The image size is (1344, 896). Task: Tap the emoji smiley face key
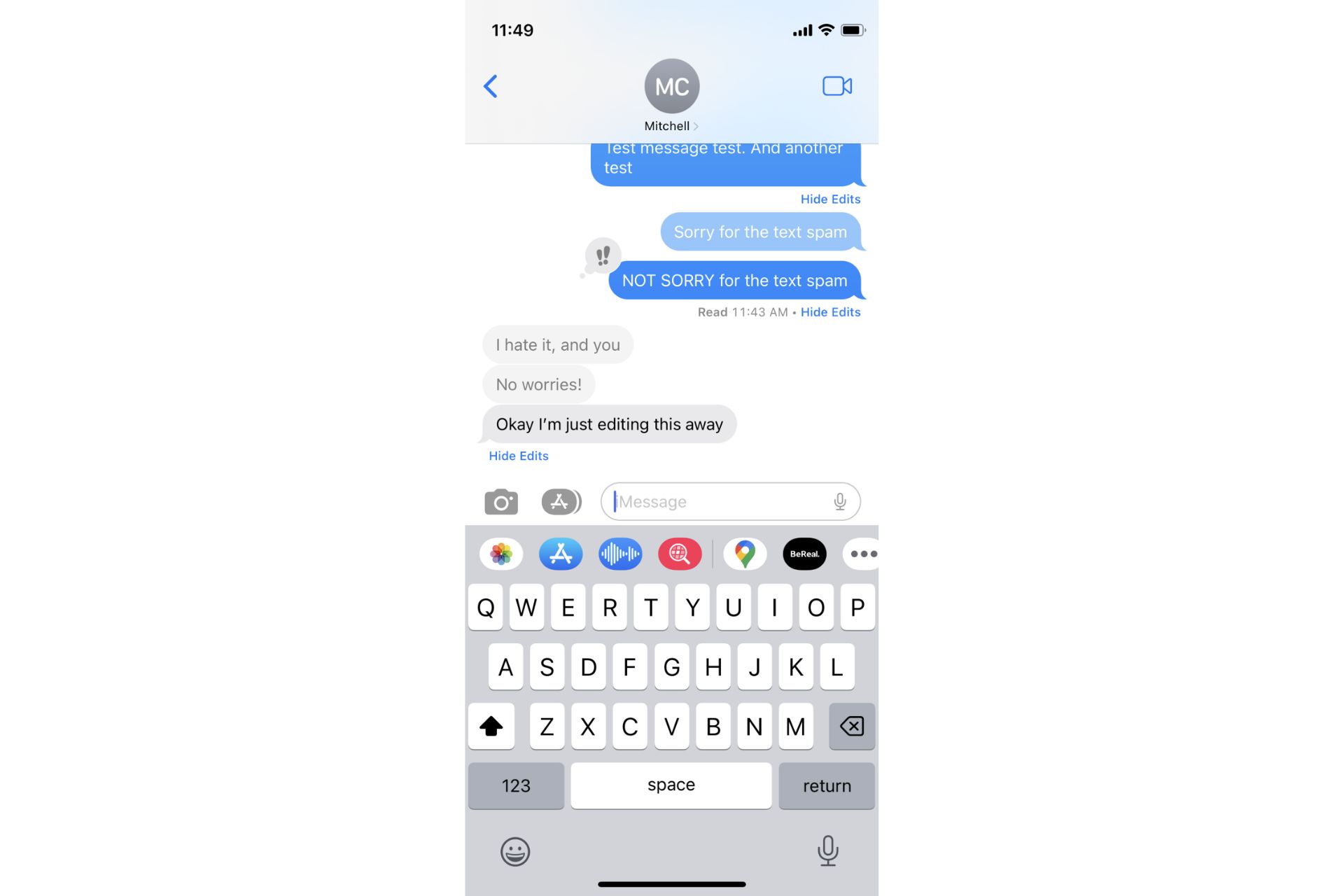(515, 851)
